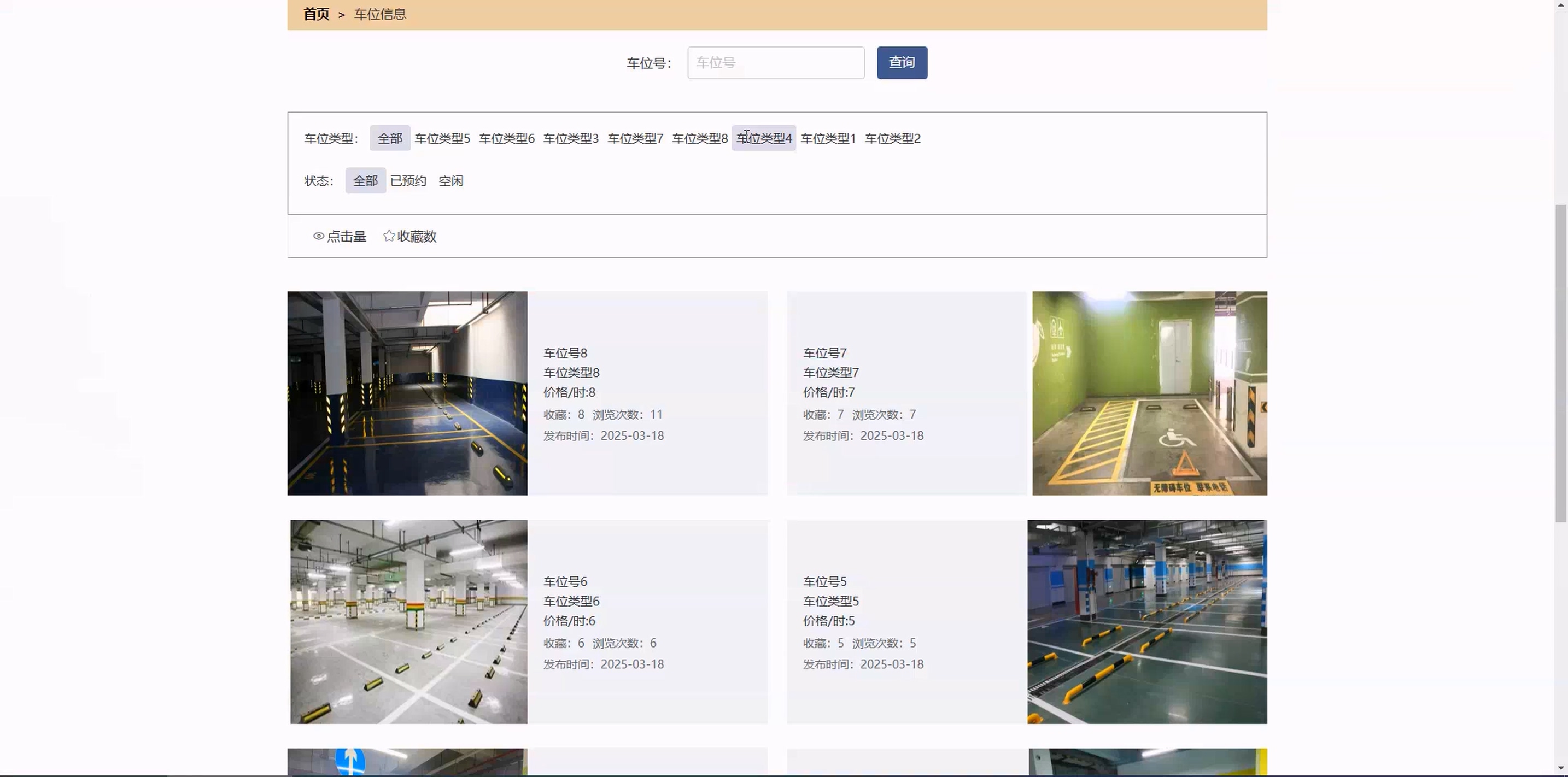
Task: Filter by 车位类型2
Action: [892, 138]
